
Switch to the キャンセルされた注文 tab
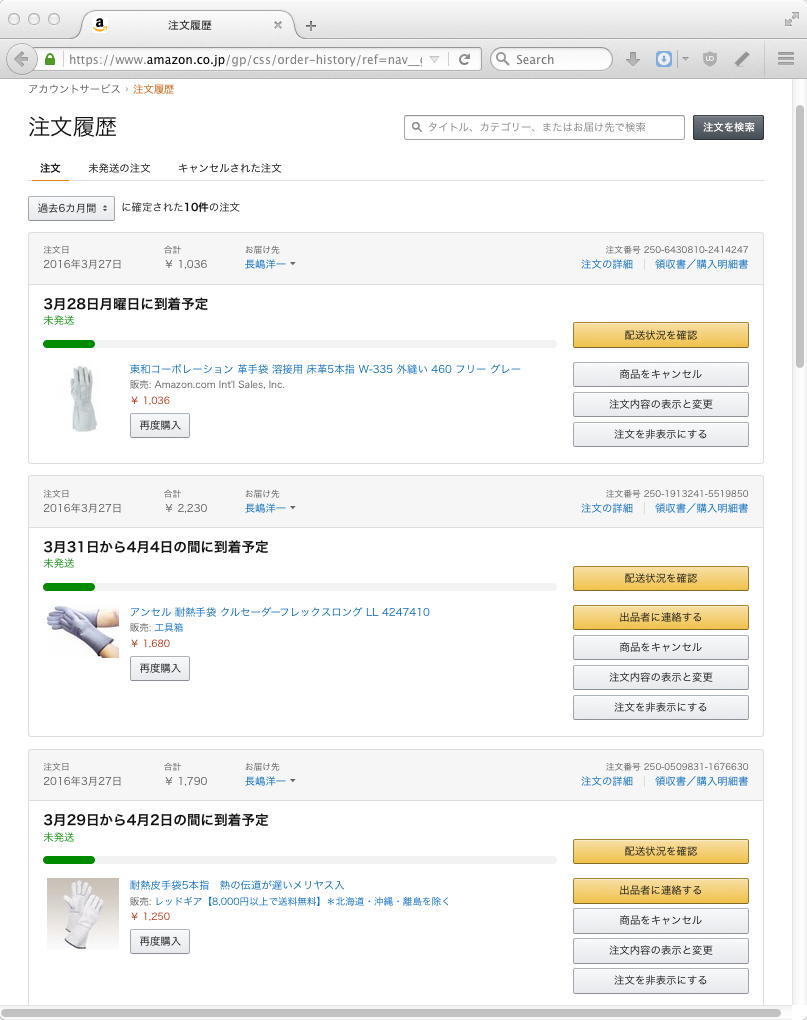coord(229,168)
